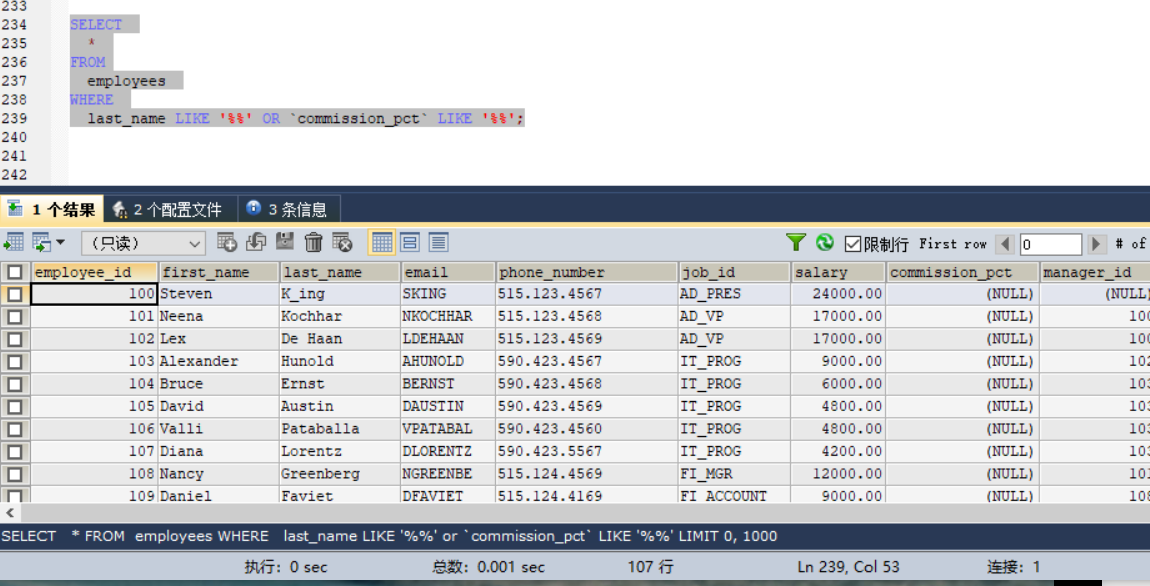This screenshot has width=1150, height=586.
Task: Click 'employees' on editor line 237
Action: (126, 81)
